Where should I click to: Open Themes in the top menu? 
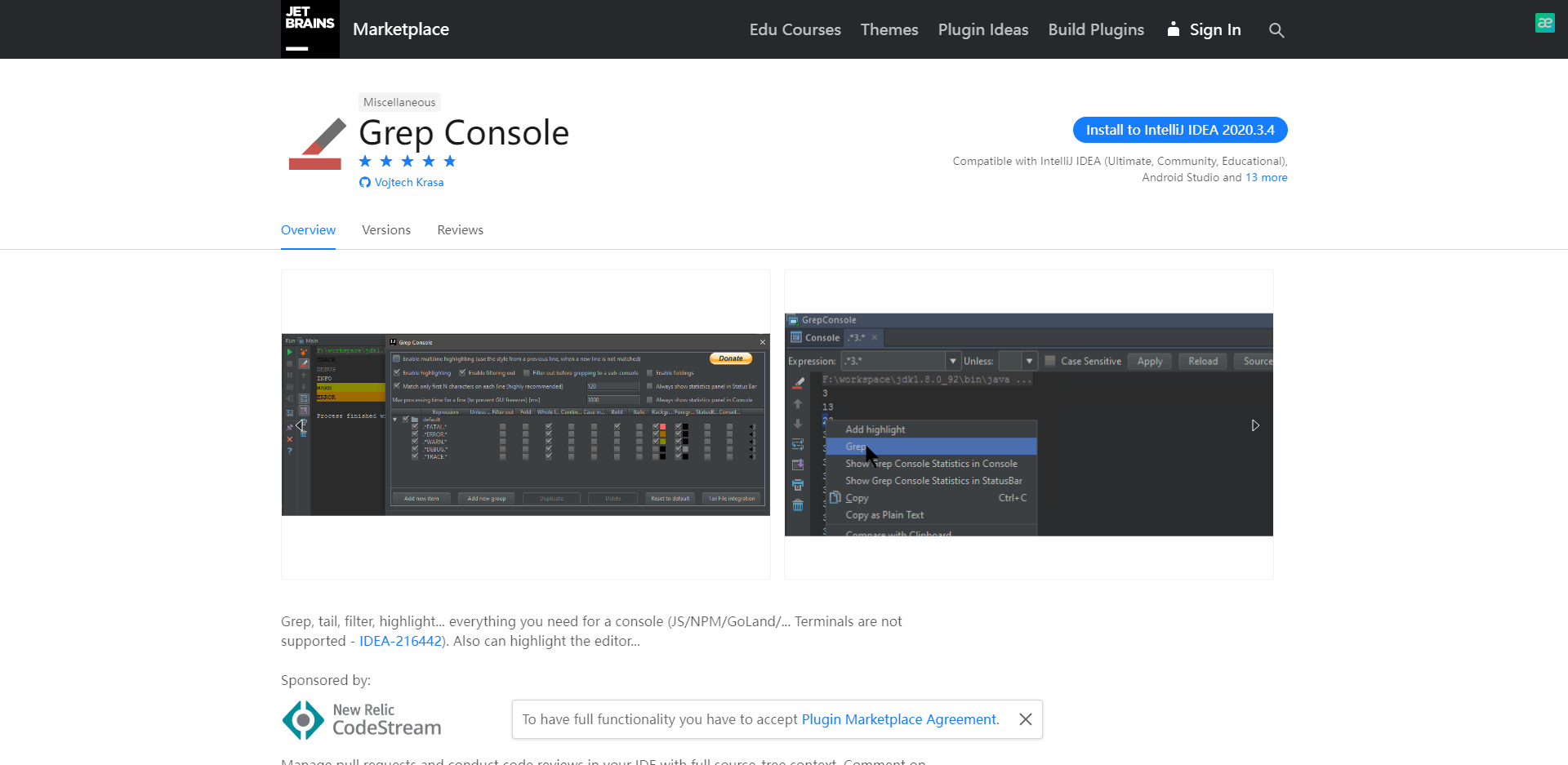[889, 29]
